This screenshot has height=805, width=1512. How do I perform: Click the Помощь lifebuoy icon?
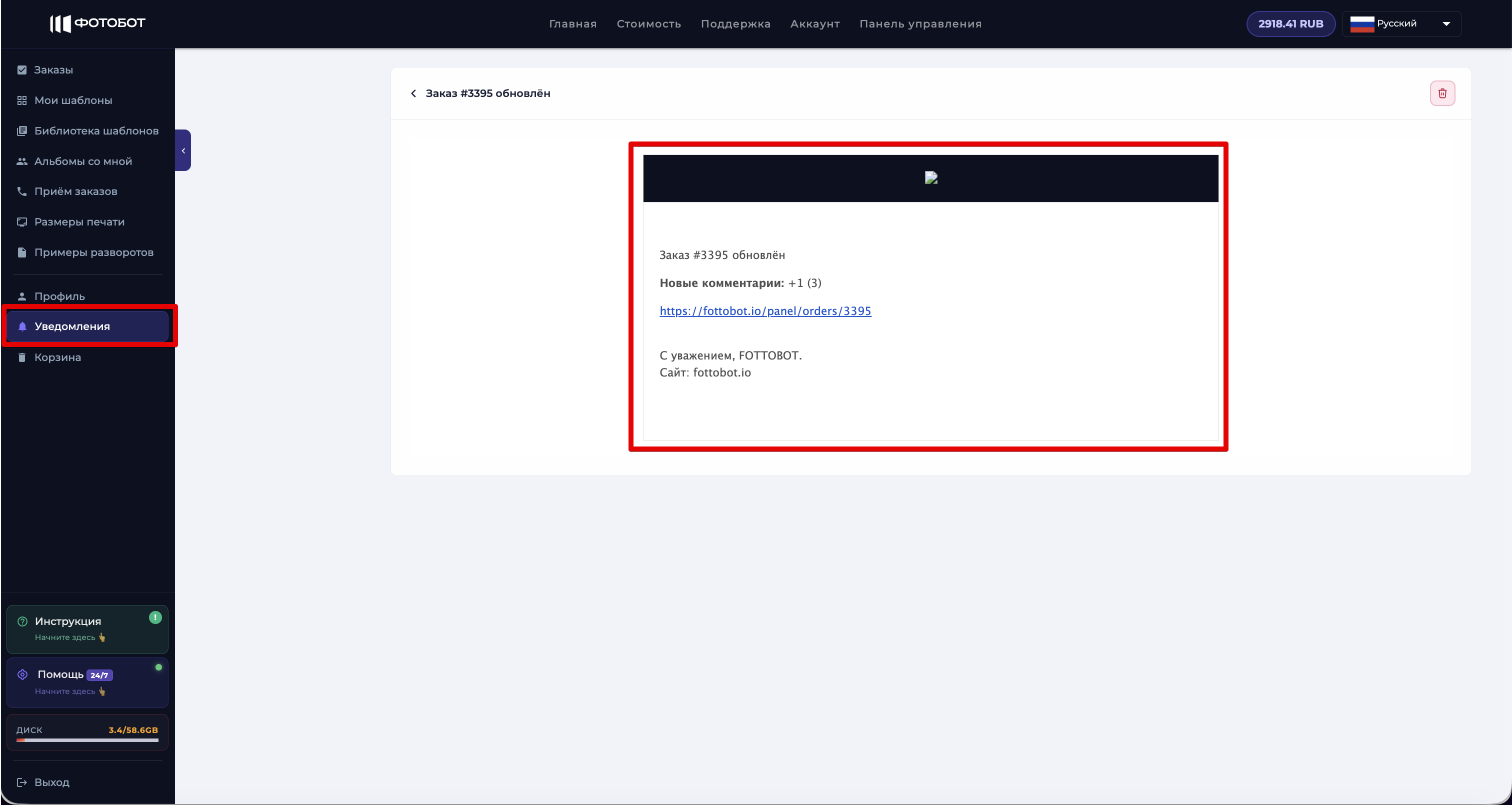pos(23,674)
